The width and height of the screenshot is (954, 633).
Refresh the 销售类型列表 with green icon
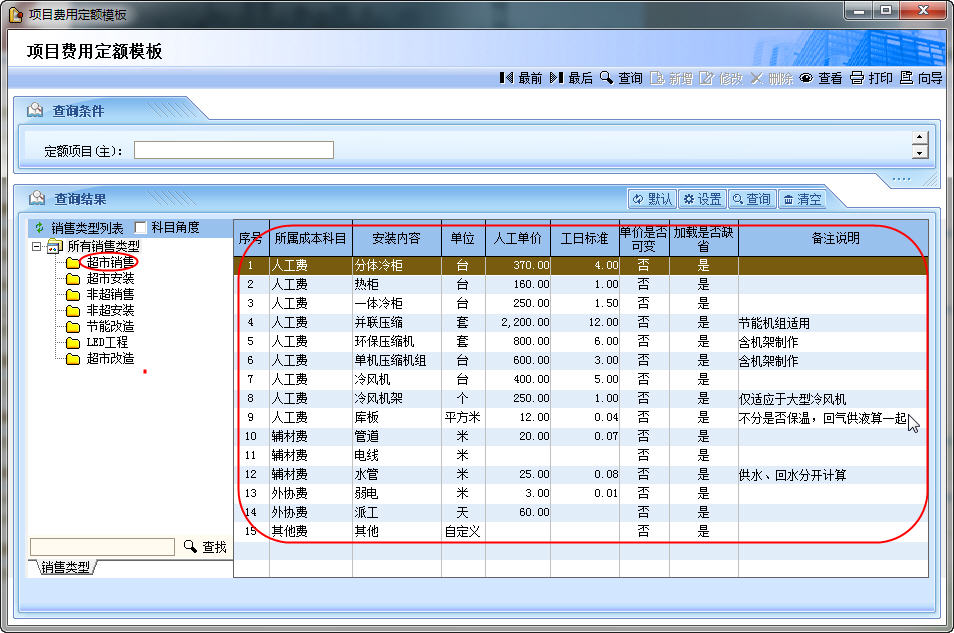click(40, 228)
